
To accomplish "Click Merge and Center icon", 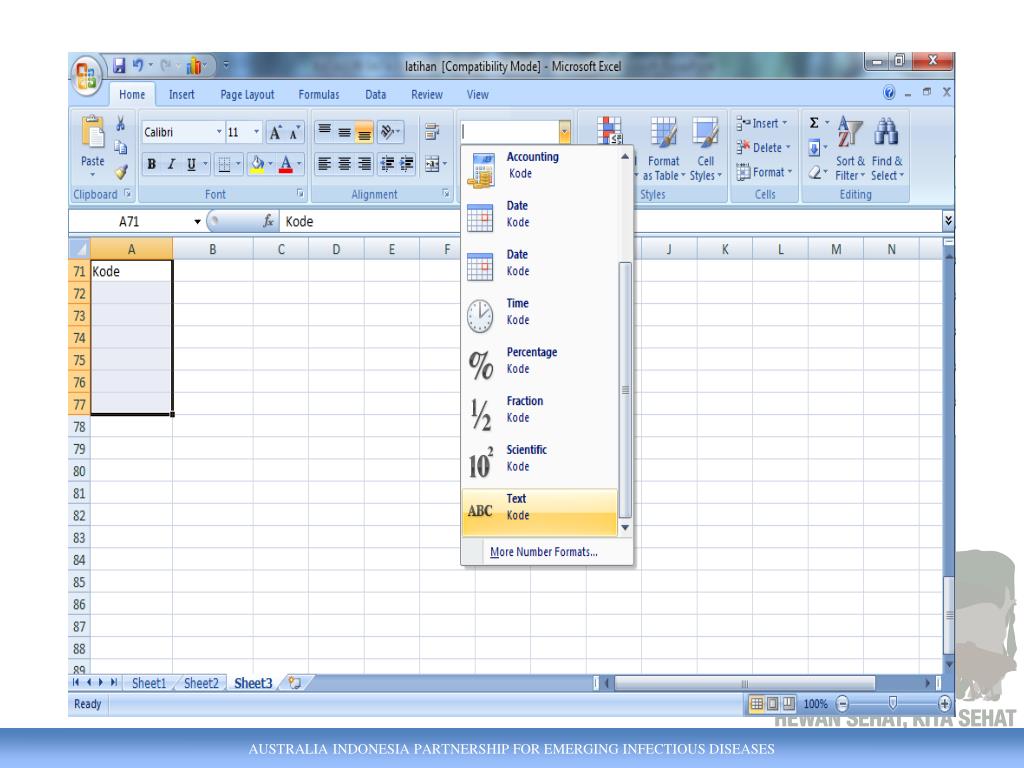I will 432,163.
